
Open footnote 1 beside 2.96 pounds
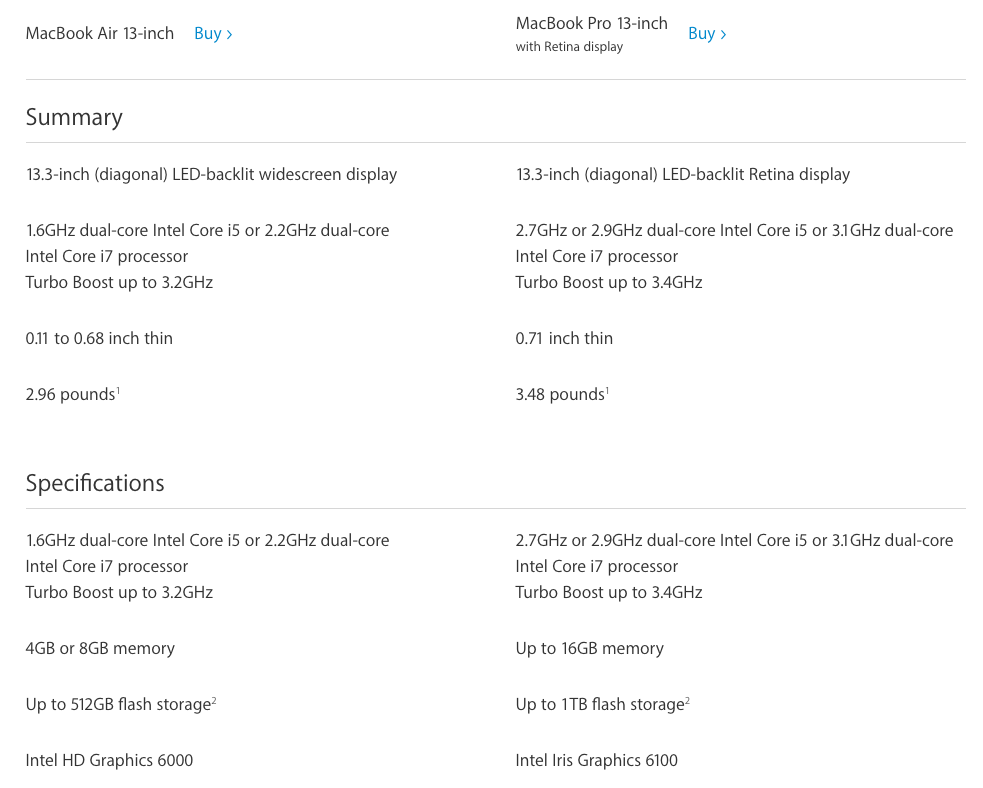coord(118,390)
